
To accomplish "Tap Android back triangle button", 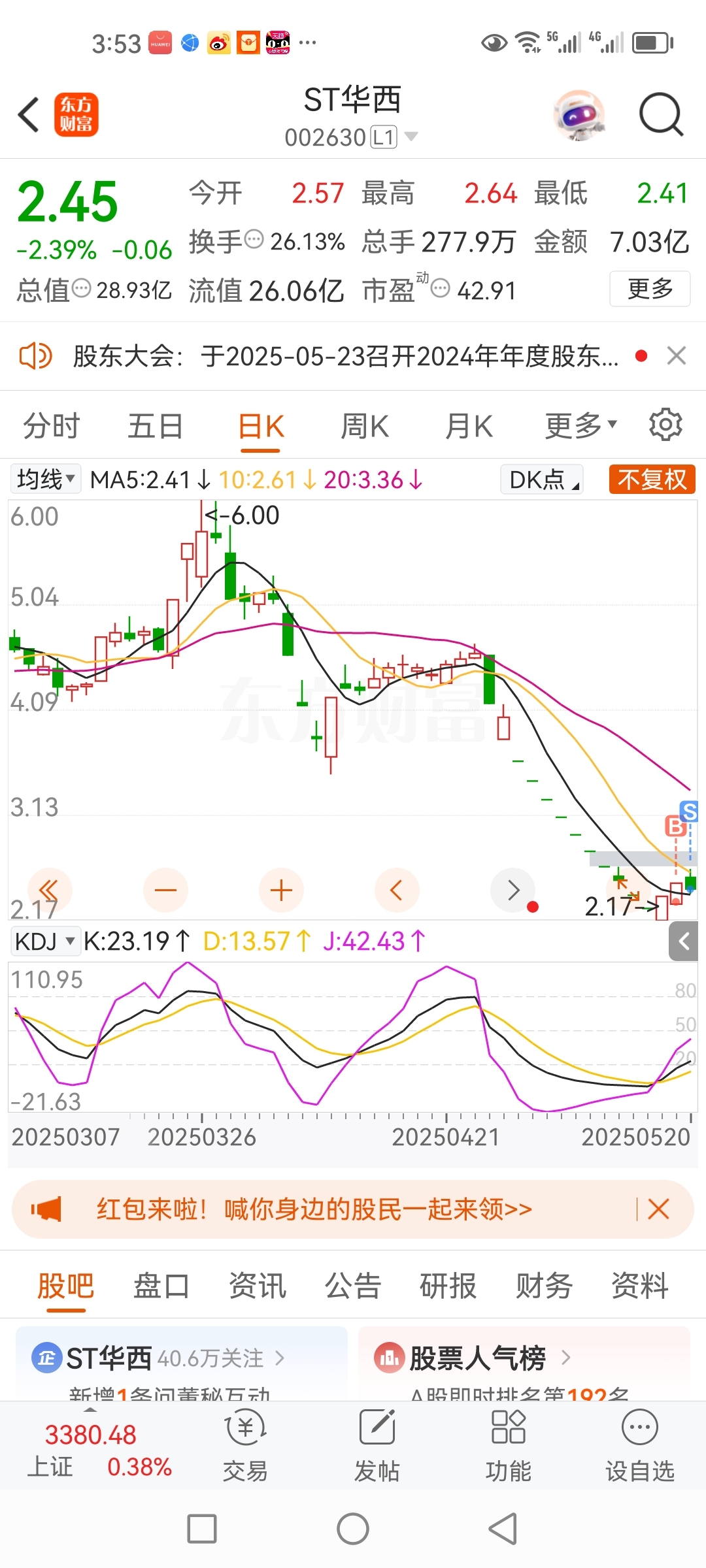I will point(503,1529).
